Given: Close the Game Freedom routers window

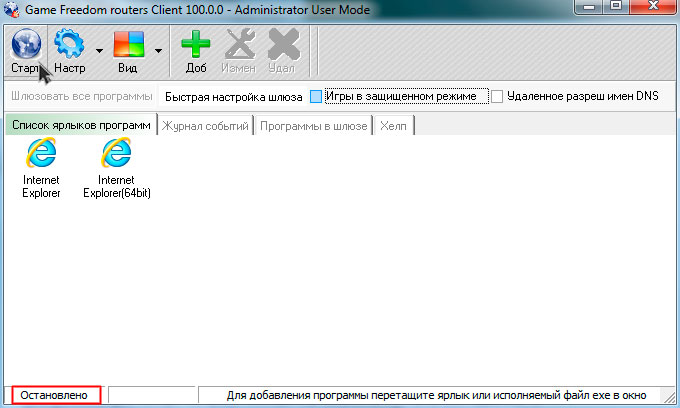Looking at the screenshot, I should [654, 7].
